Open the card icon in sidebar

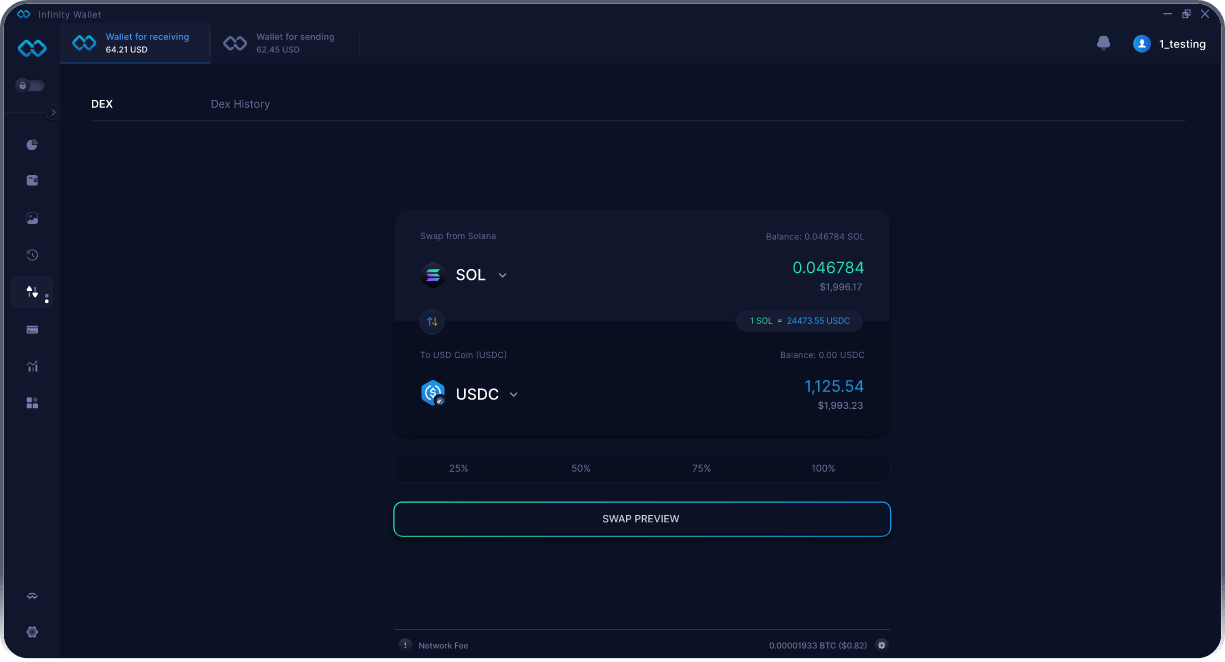[32, 329]
